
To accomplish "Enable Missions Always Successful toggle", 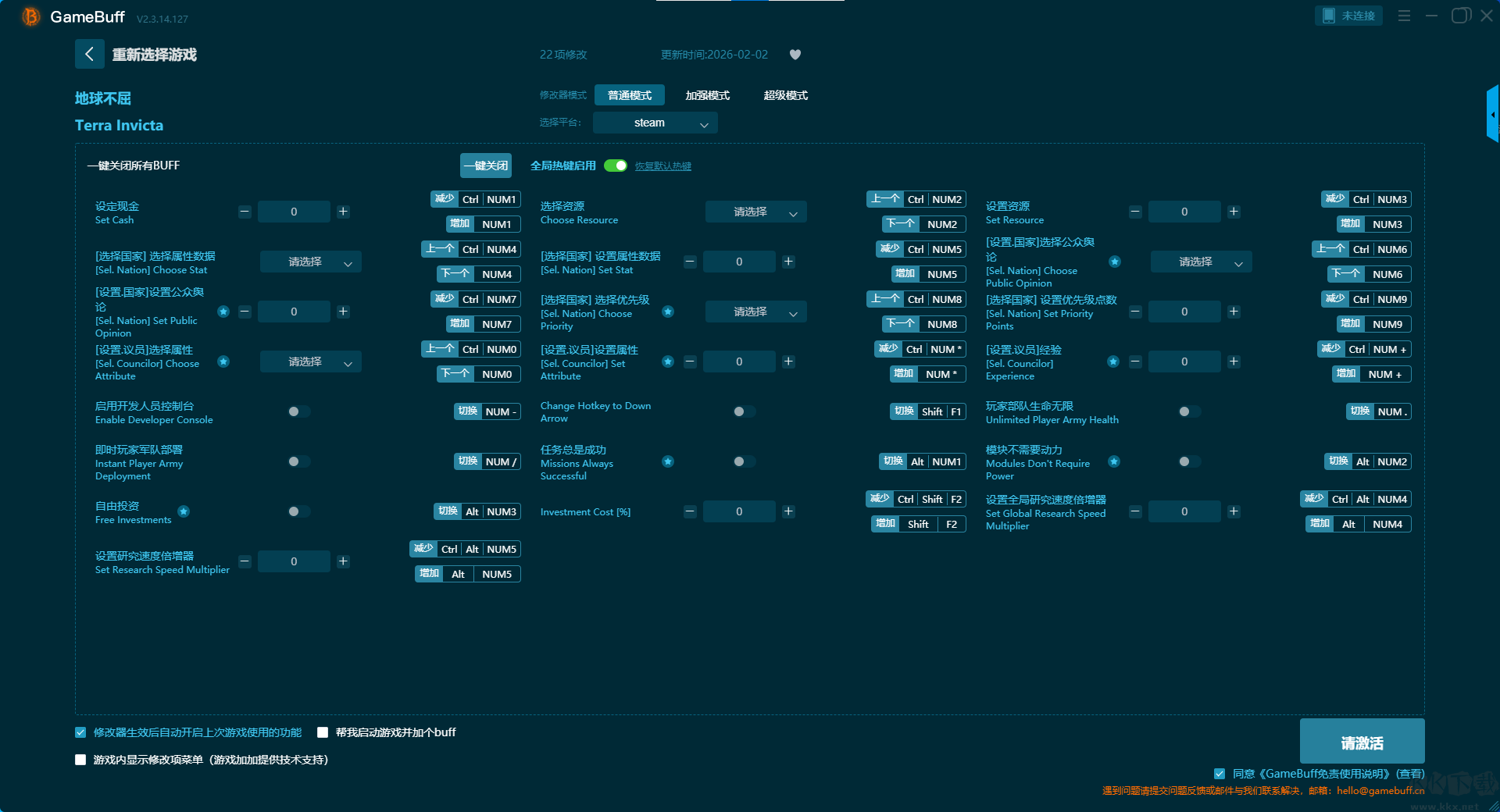I will (745, 461).
